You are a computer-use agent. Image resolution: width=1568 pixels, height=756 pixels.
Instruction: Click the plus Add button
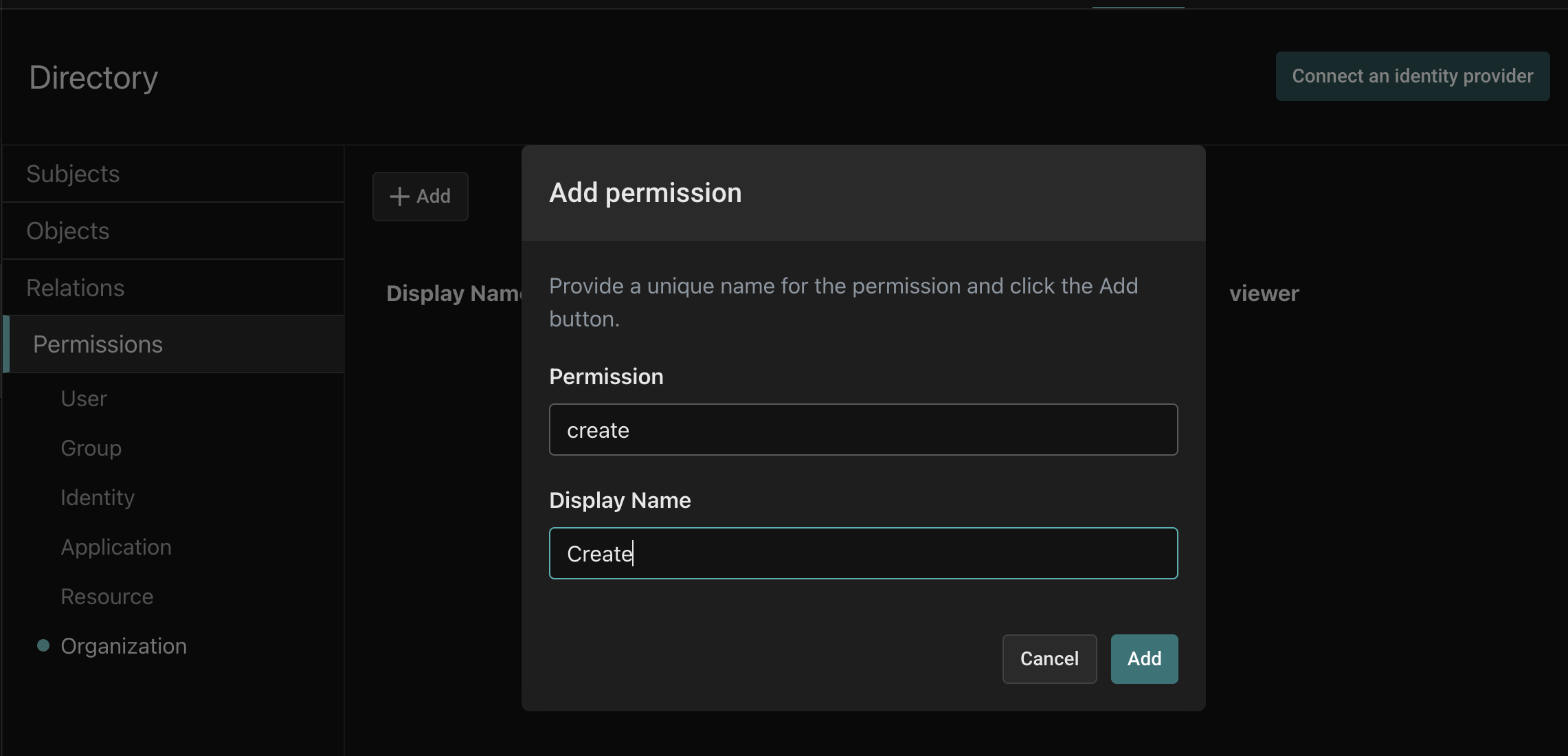(420, 197)
